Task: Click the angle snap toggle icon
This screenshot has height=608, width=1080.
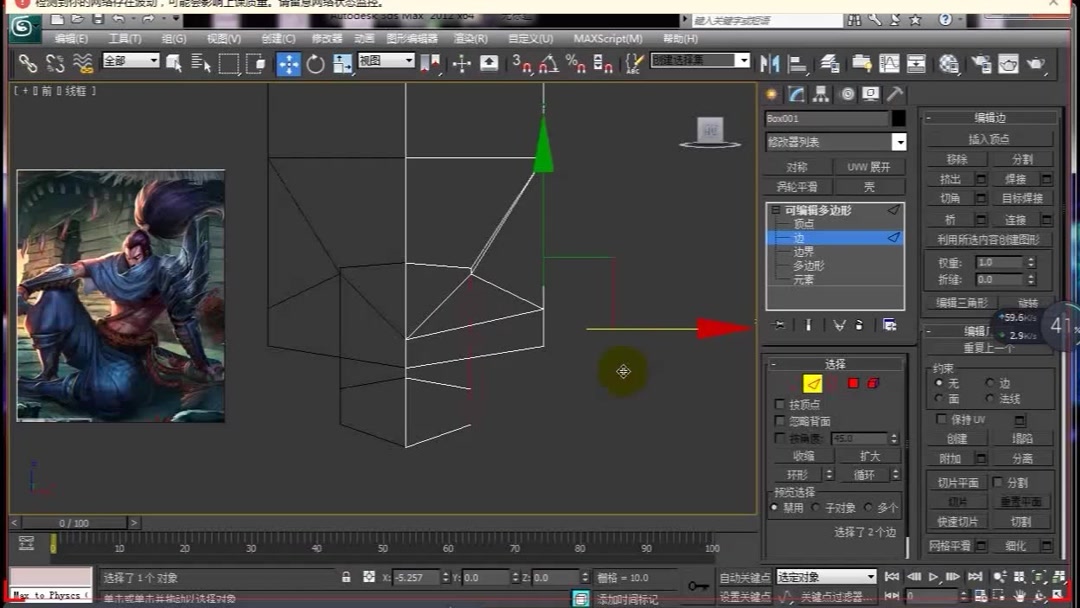Action: pos(548,63)
